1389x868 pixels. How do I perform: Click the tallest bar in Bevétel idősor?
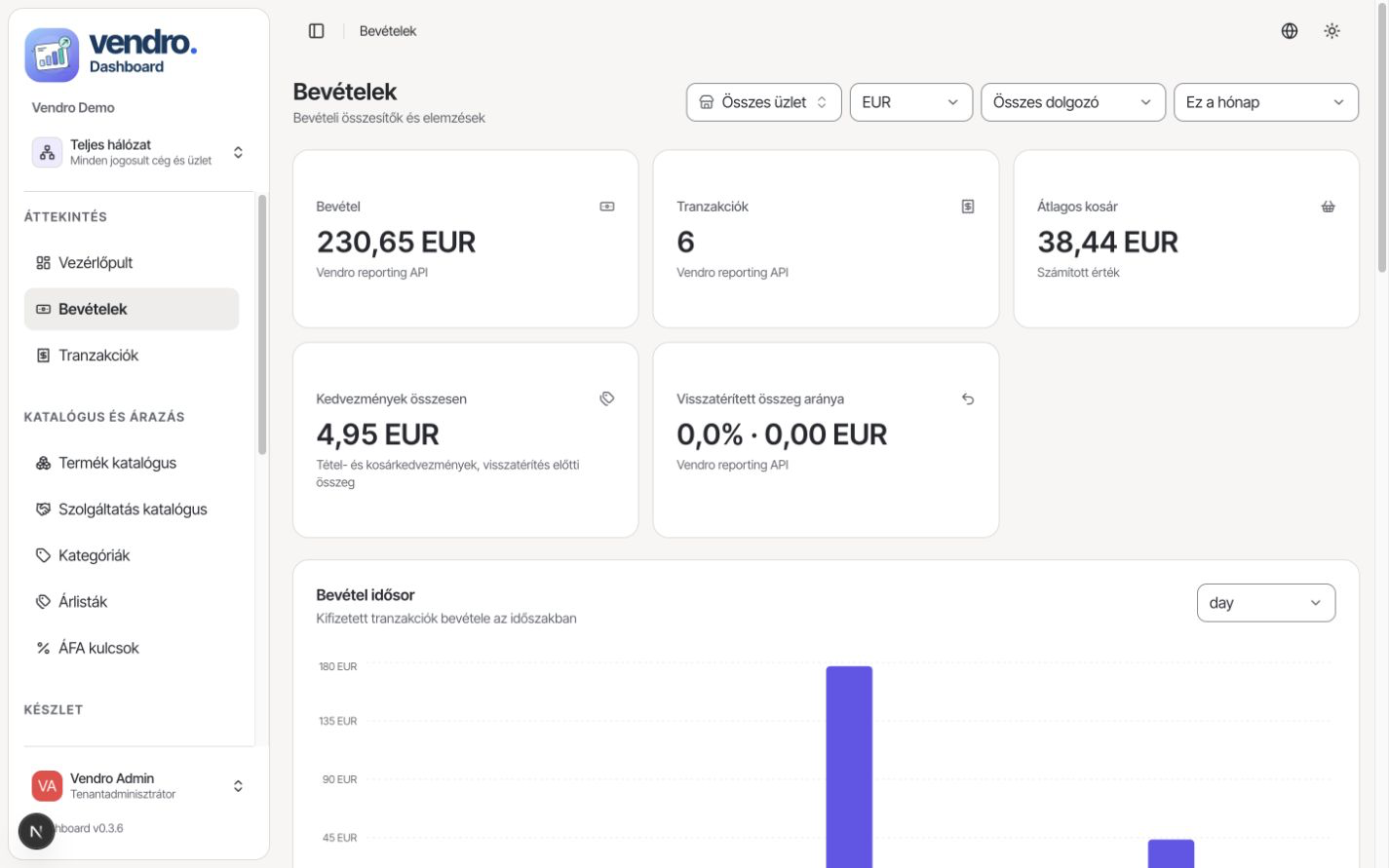[x=849, y=767]
